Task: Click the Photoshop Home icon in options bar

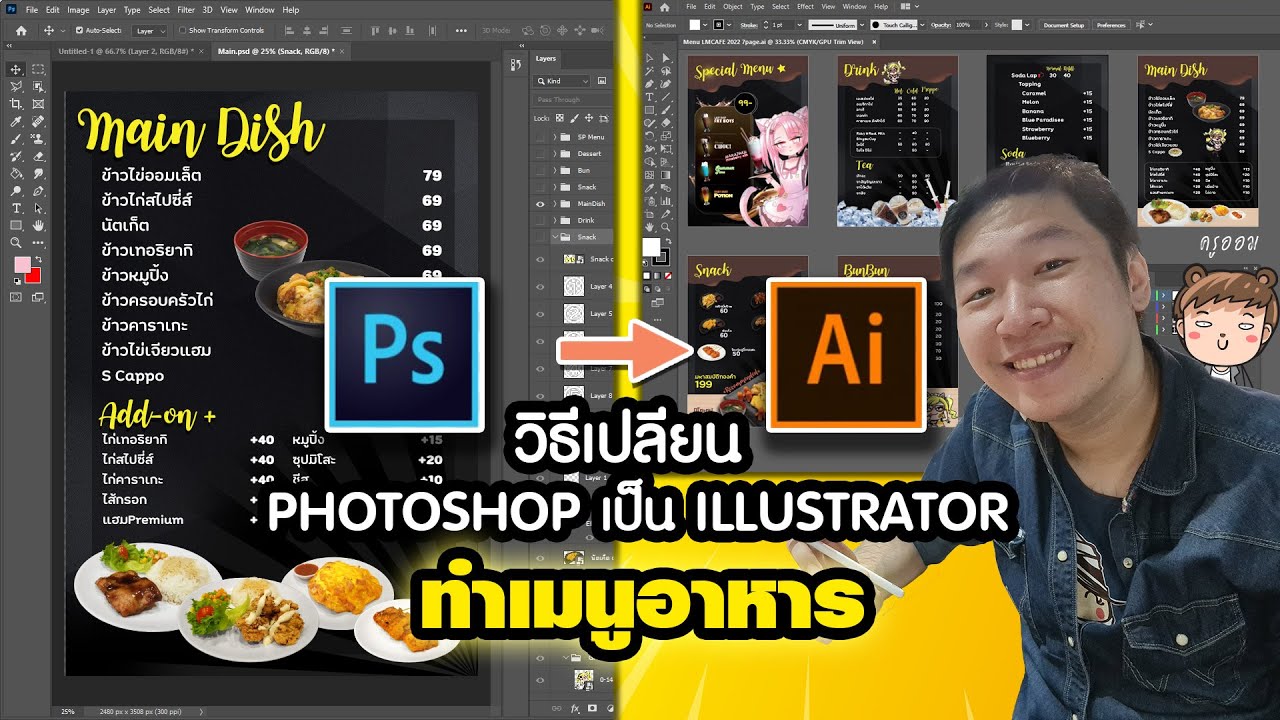Action: pos(21,31)
